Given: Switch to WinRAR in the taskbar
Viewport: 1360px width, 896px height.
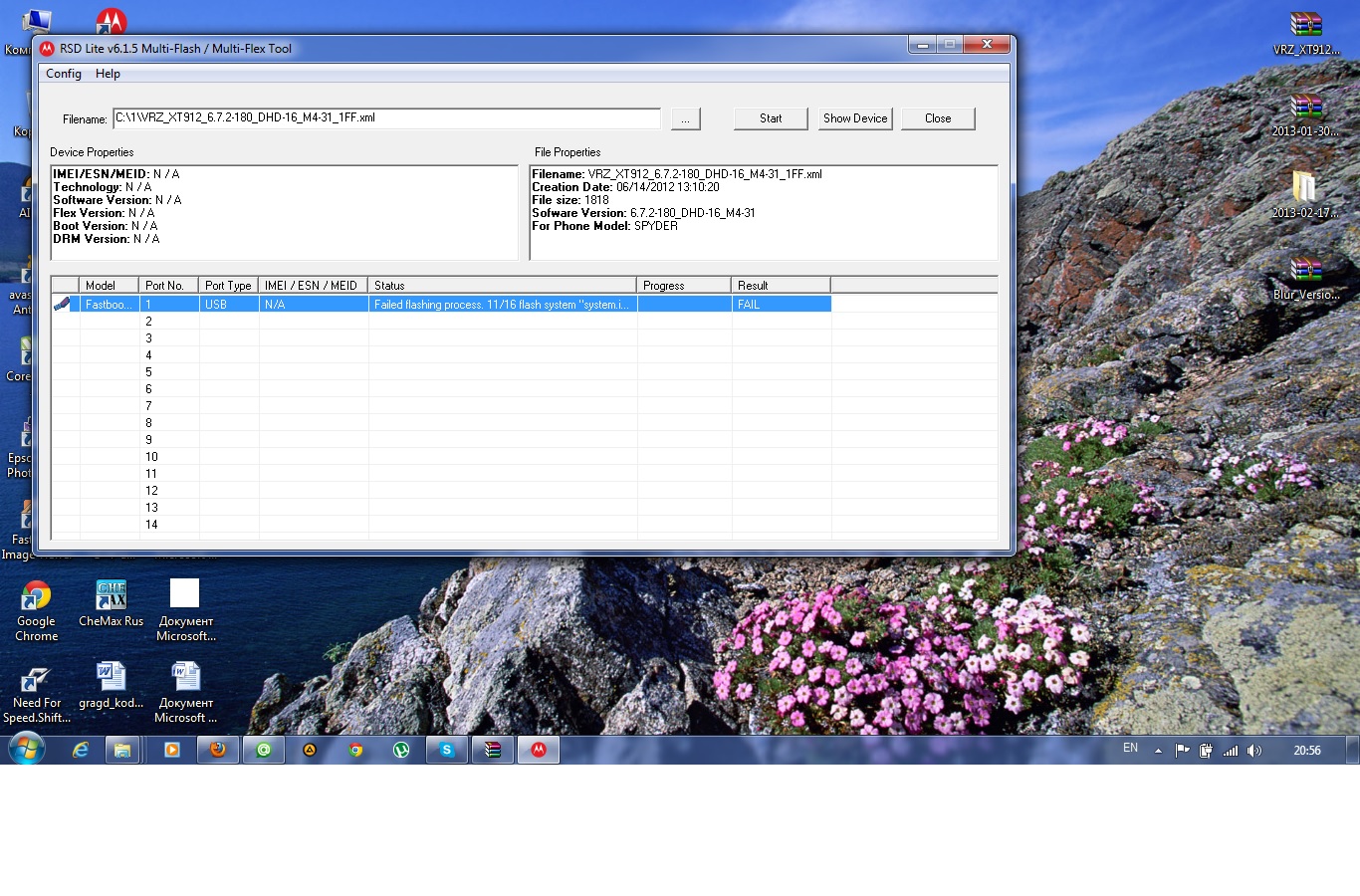Looking at the screenshot, I should (493, 750).
